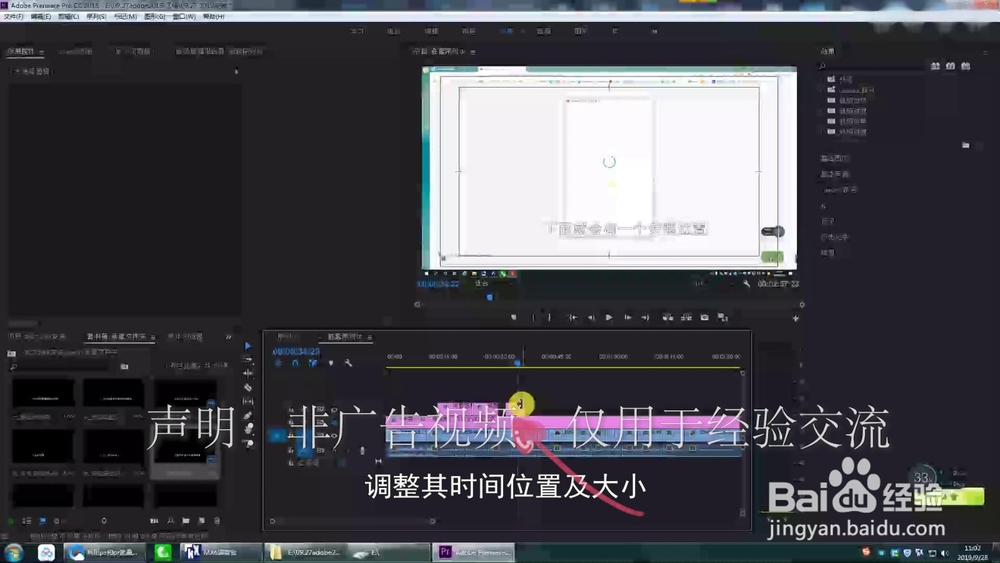Open the 编辑 menu

coord(41,17)
